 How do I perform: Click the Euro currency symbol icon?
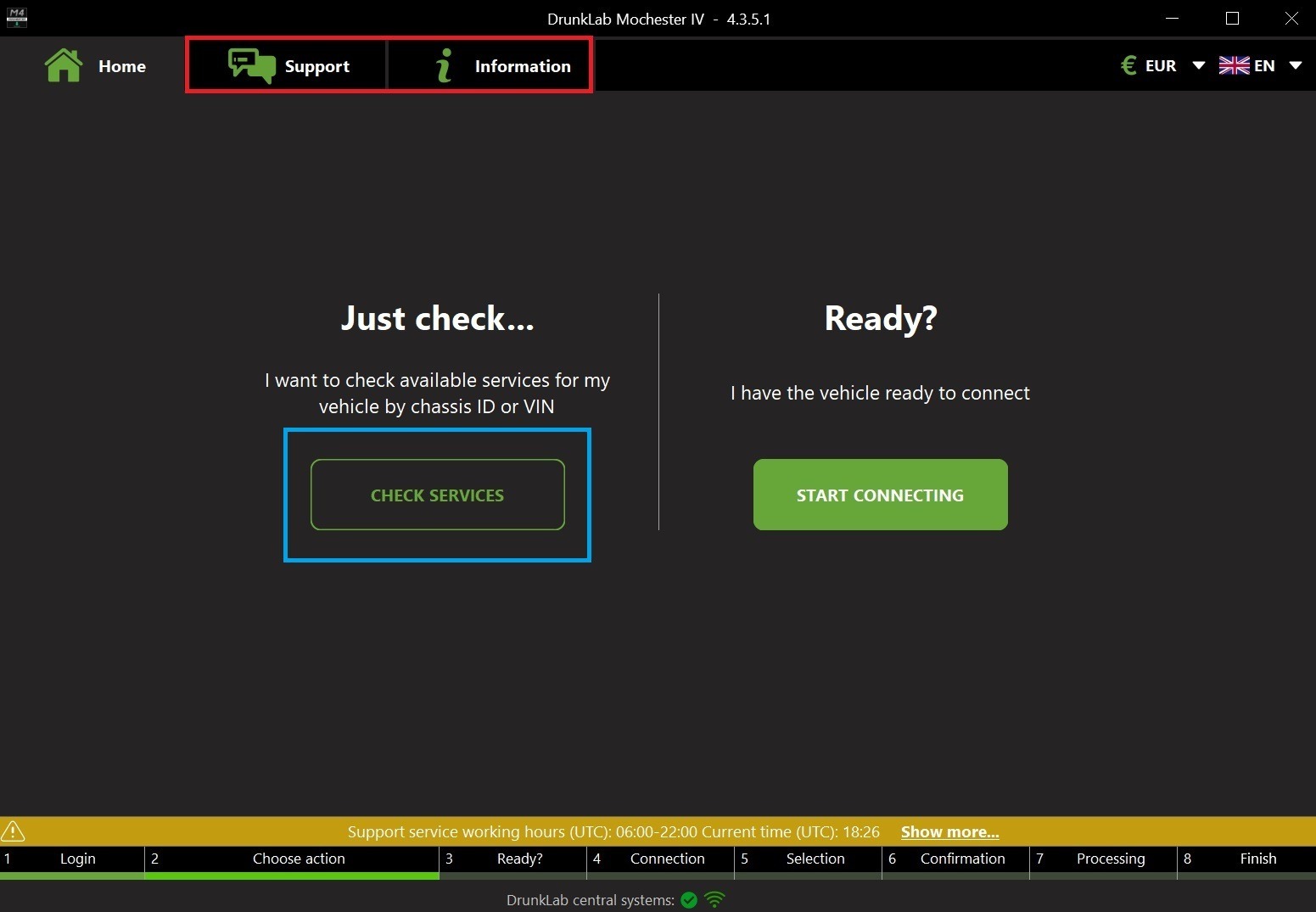pos(1128,65)
